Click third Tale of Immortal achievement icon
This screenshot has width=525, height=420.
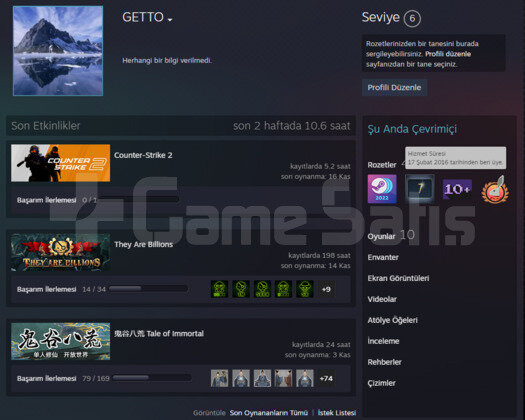[262, 378]
